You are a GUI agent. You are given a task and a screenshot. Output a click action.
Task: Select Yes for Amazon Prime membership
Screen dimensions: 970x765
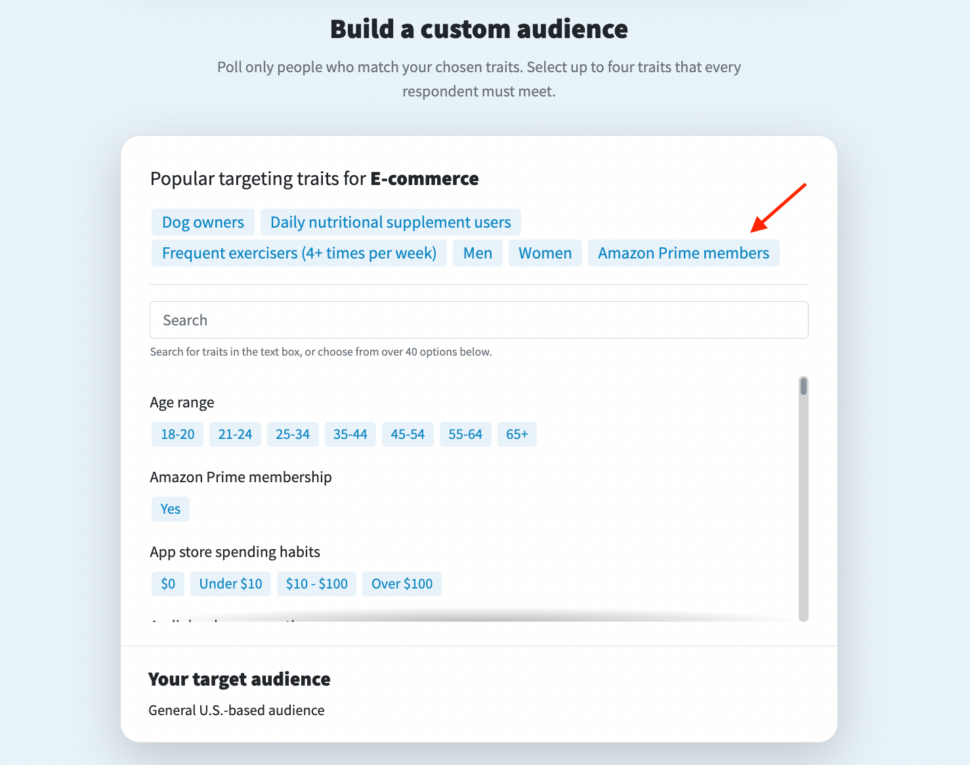(171, 509)
